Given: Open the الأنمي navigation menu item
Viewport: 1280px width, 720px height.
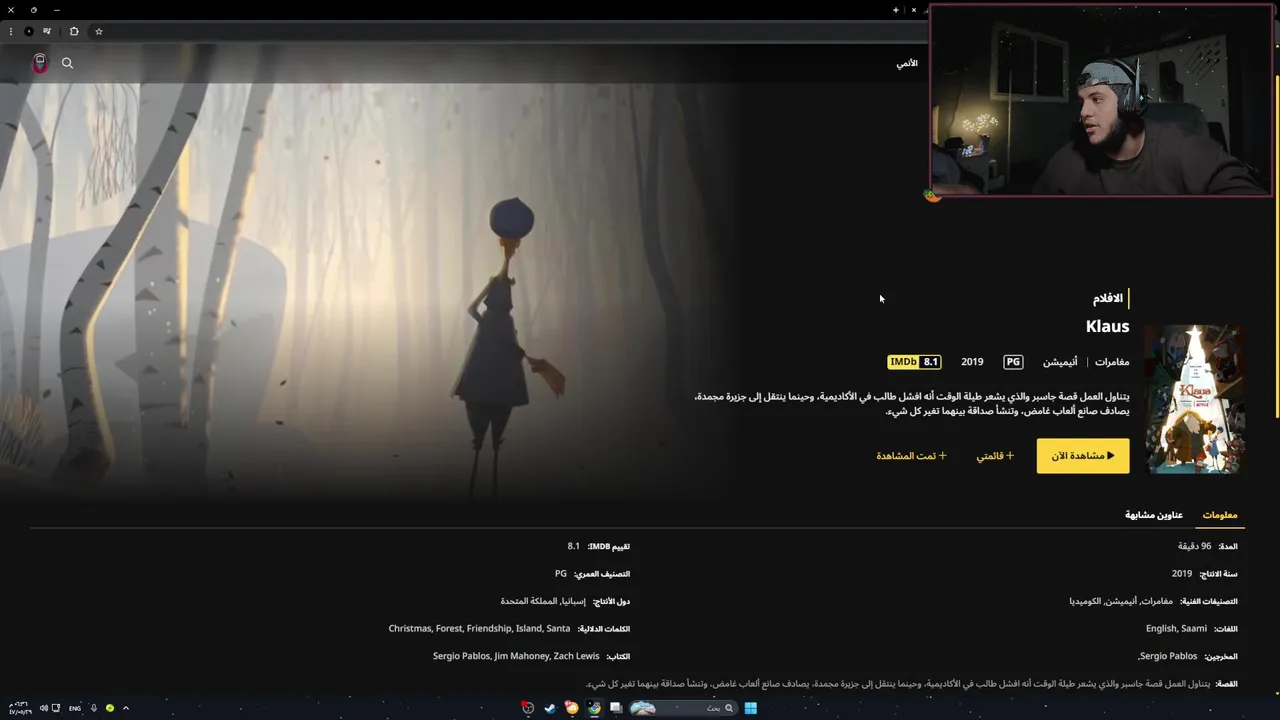Looking at the screenshot, I should pos(907,63).
